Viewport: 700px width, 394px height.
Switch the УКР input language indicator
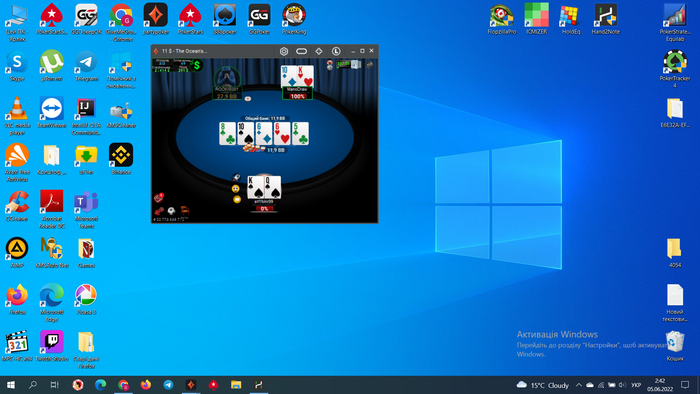tap(636, 385)
